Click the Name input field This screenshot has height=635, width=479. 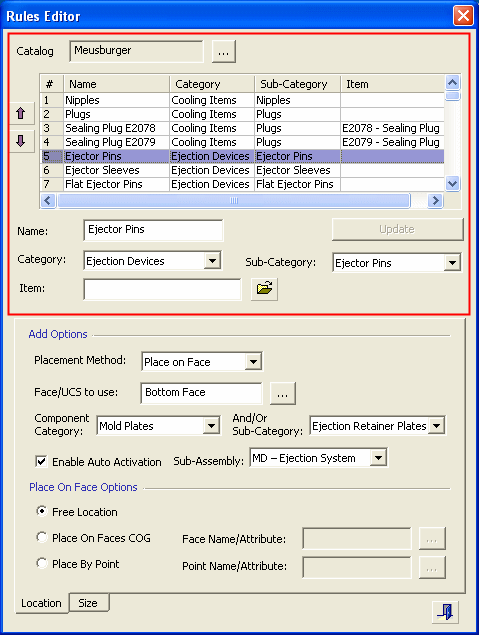coord(153,230)
